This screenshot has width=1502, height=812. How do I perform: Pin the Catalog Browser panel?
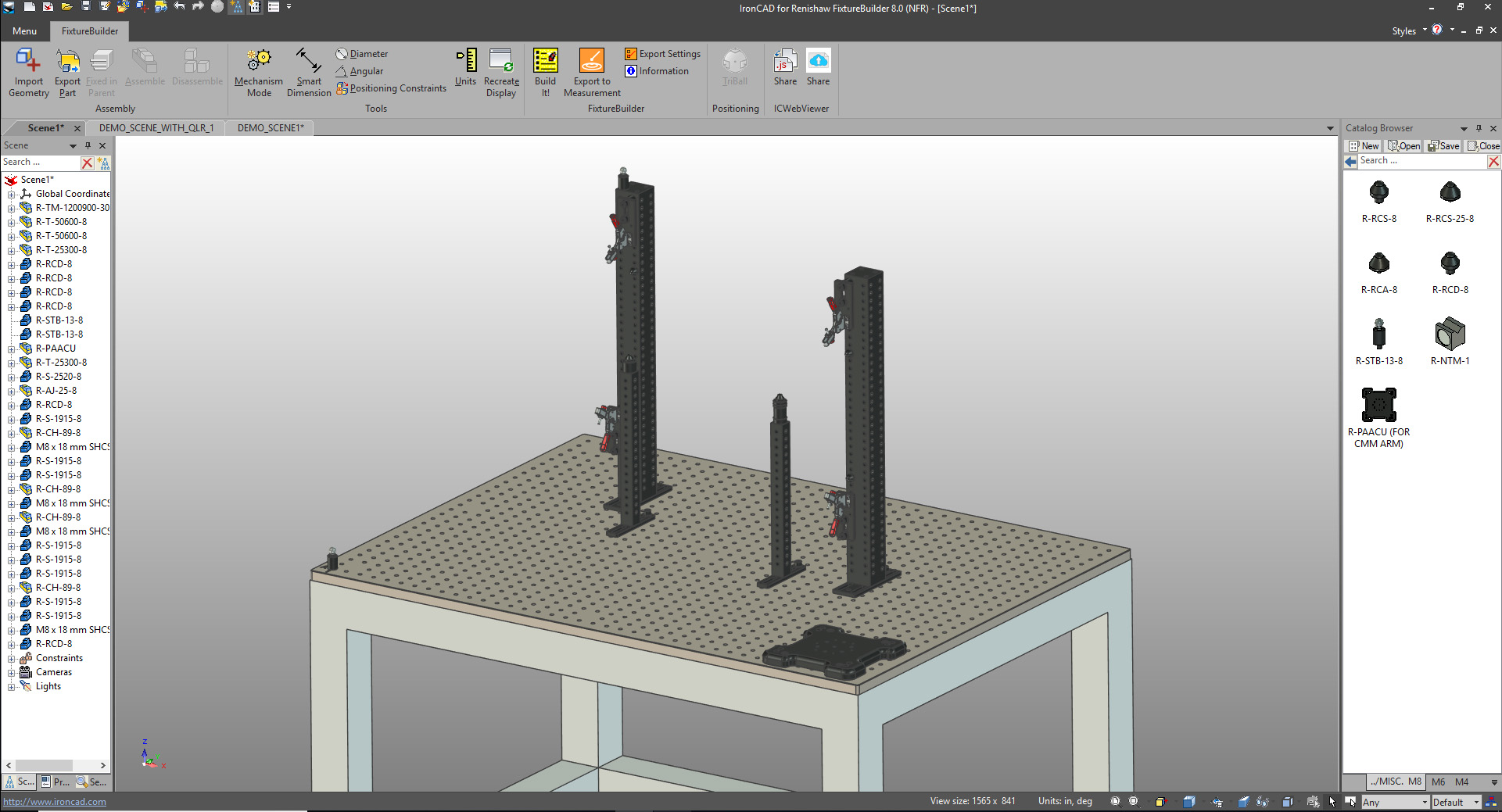1479,128
